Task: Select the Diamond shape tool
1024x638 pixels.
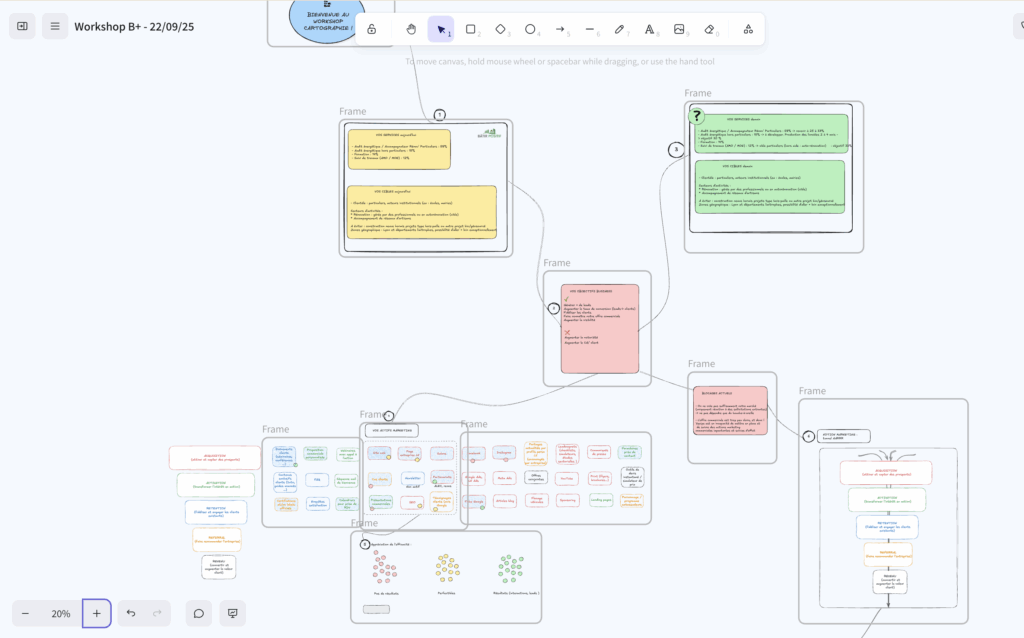Action: 500,30
